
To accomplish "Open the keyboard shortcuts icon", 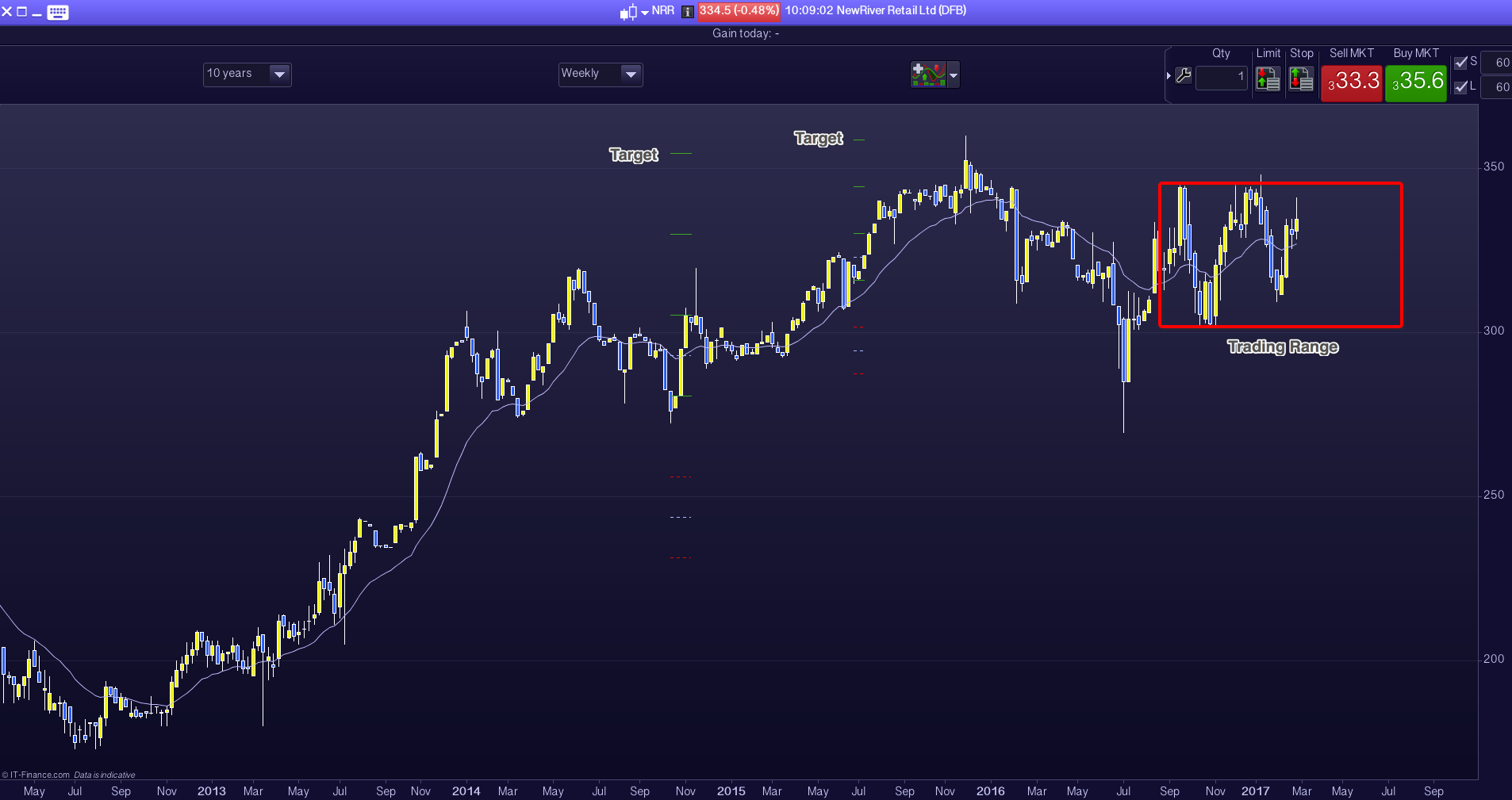I will [x=58, y=12].
